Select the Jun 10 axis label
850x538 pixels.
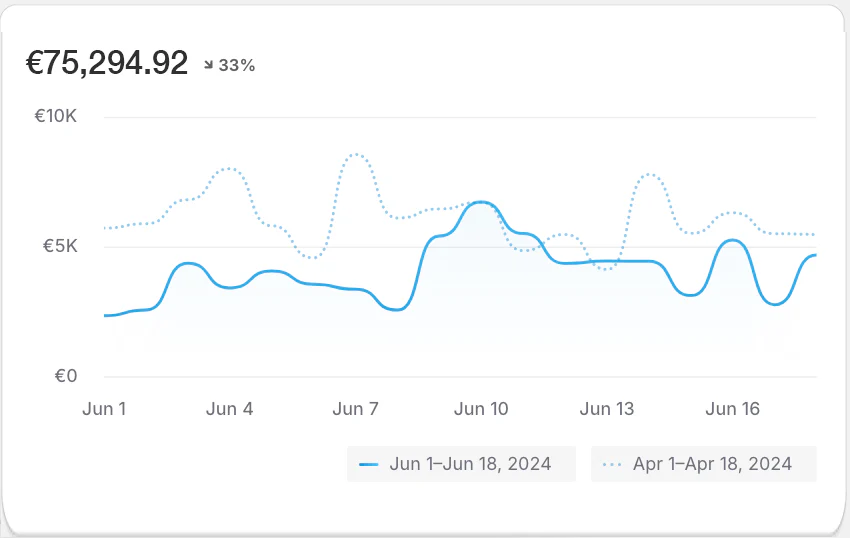point(481,409)
